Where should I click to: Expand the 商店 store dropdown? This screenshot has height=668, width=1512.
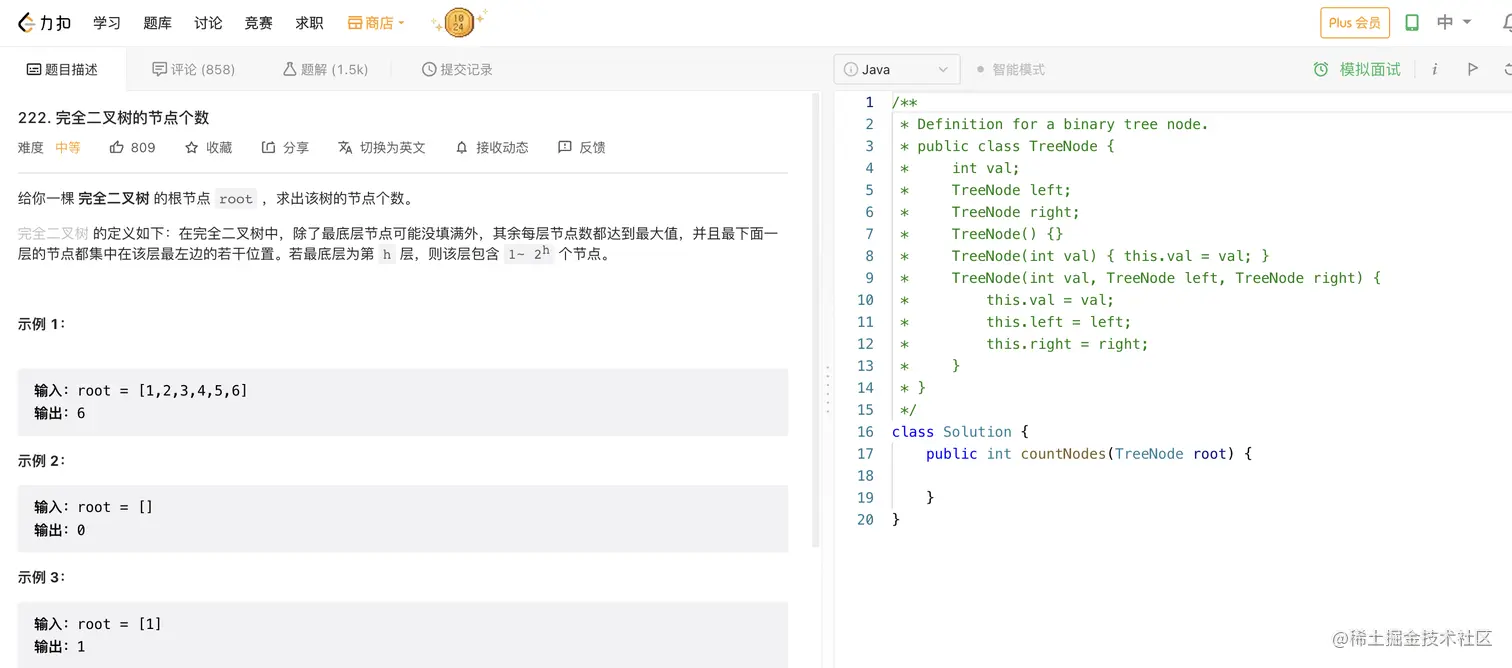376,22
